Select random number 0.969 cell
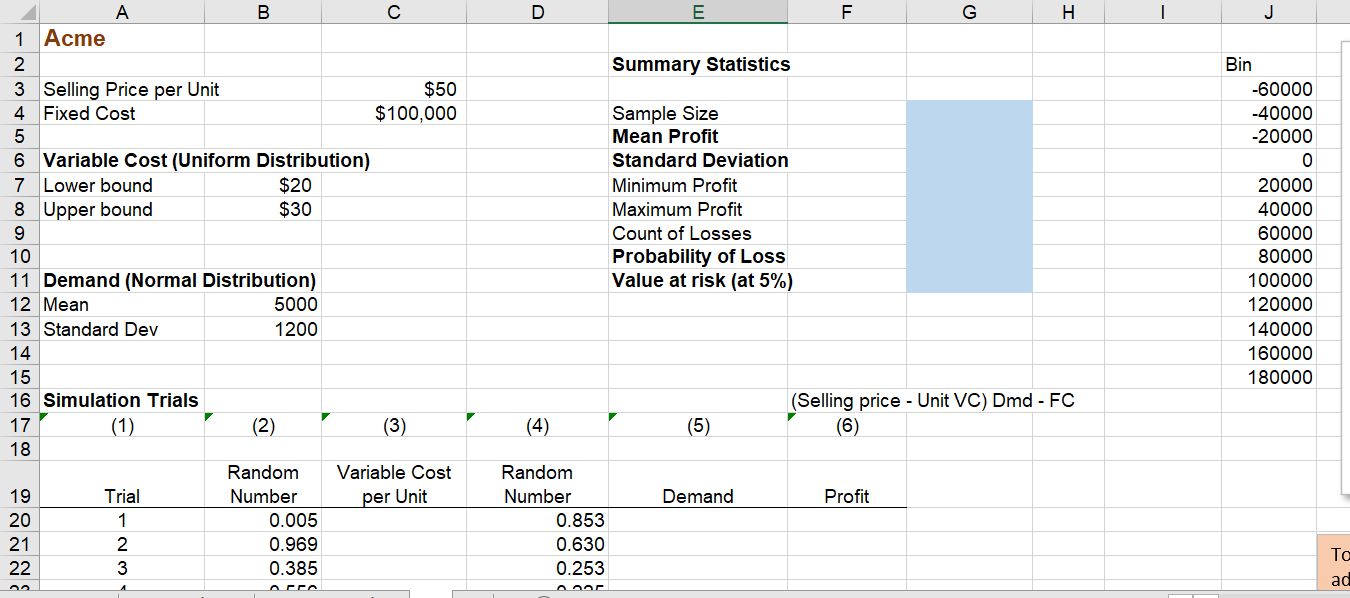Viewport: 1350px width, 598px height. click(x=263, y=544)
